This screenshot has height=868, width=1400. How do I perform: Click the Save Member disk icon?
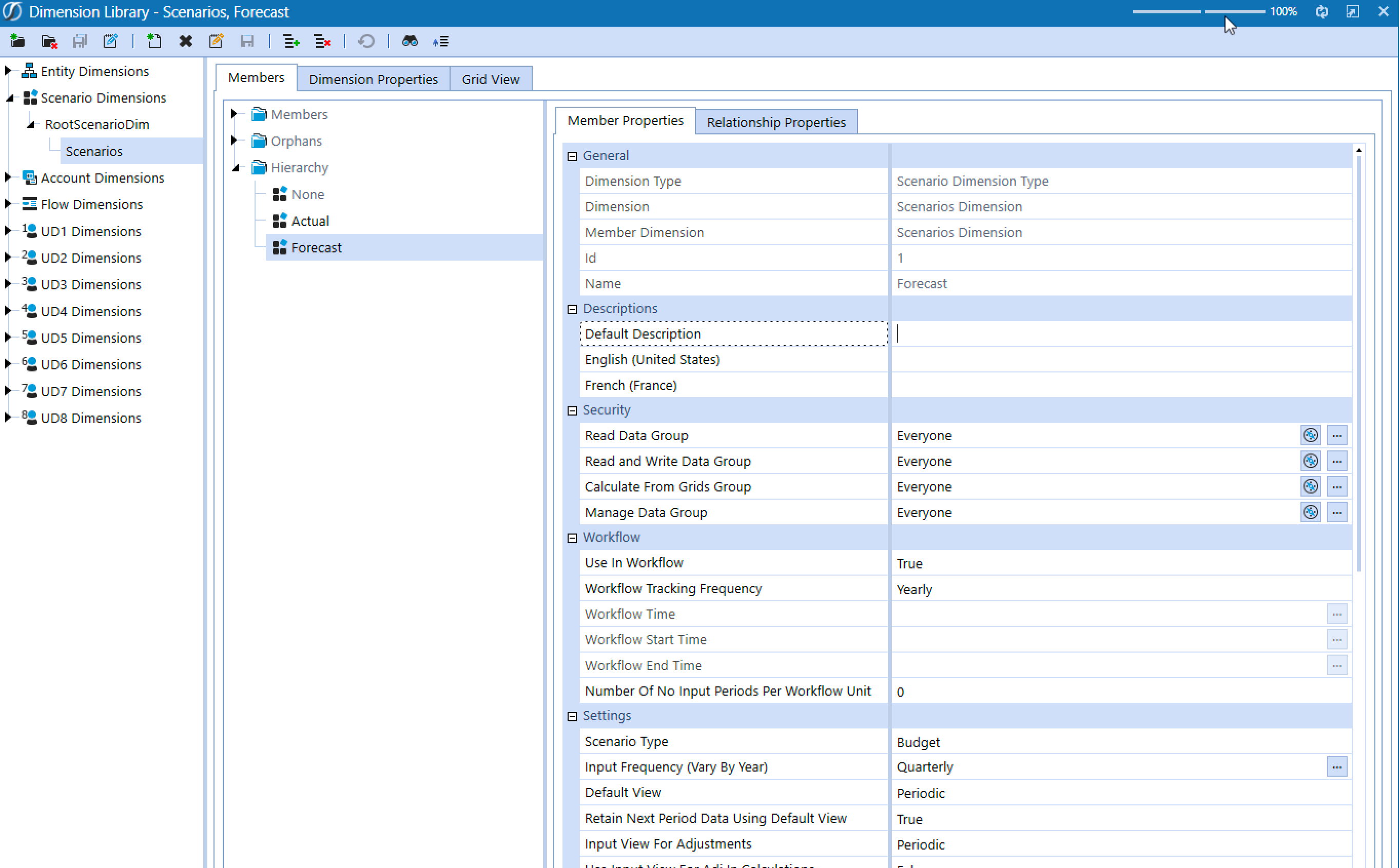(x=247, y=42)
